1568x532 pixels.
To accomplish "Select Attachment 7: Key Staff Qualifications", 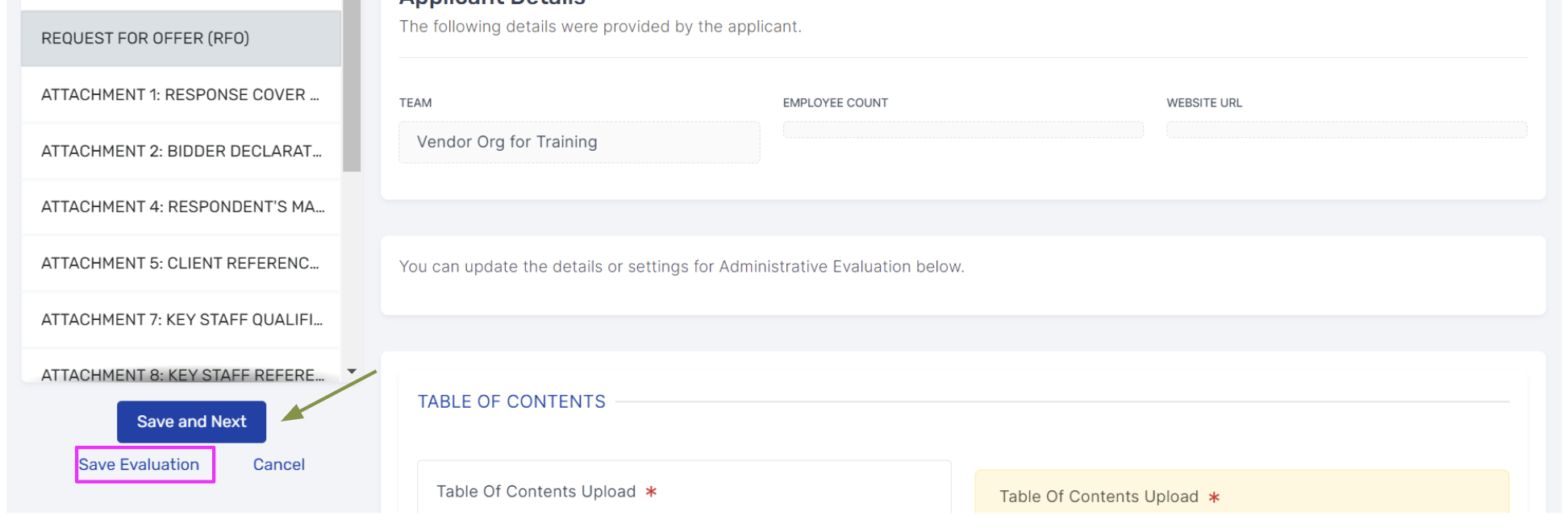I will click(181, 320).
